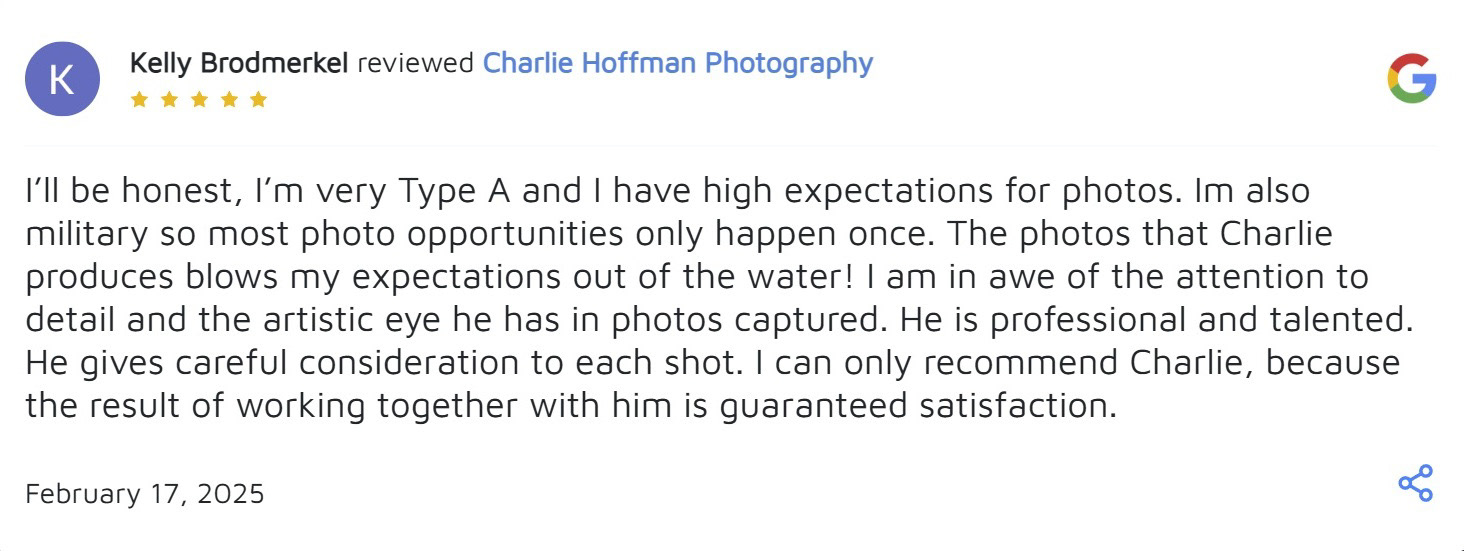1464x551 pixels.
Task: Click the fourth rating star
Action: click(229, 99)
